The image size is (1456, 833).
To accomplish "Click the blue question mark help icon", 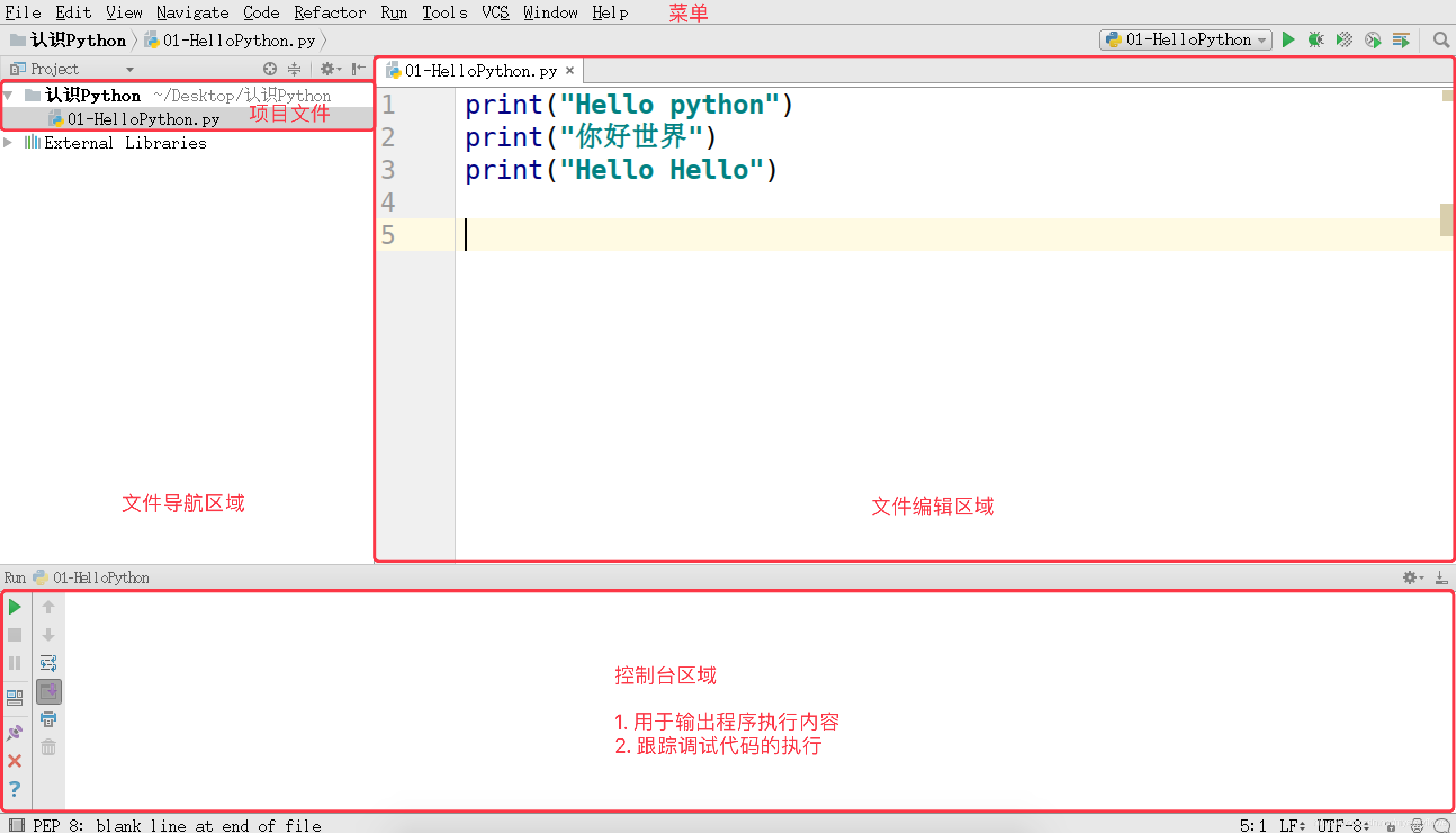I will 15,789.
